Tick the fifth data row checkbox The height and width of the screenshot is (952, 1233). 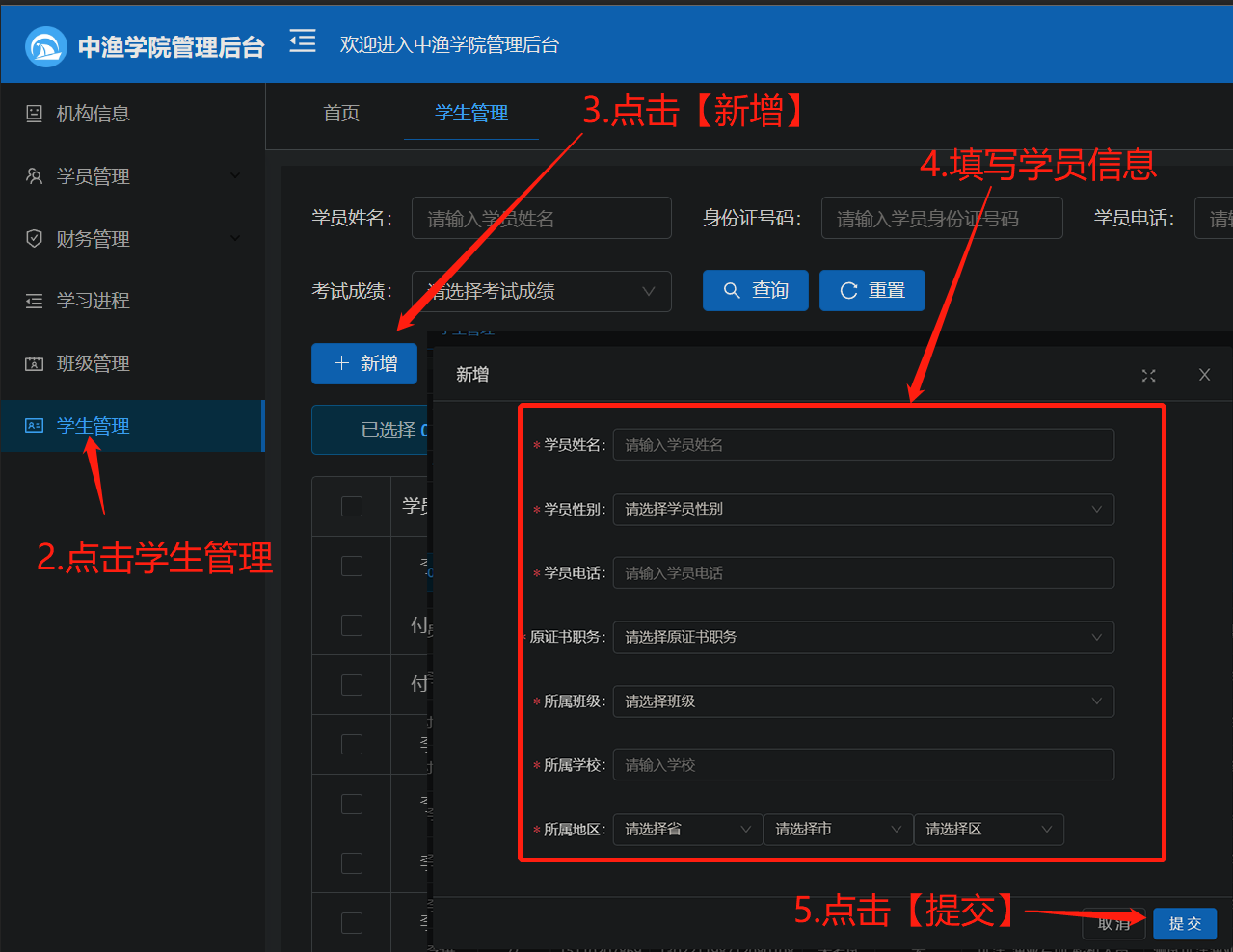352,805
